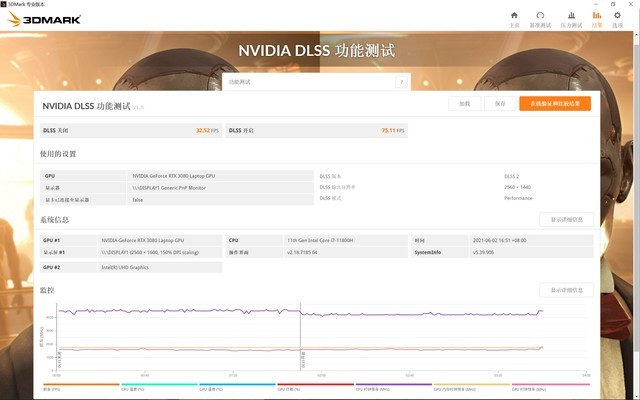Viewport: 640px width, 400px height.
Task: Close the 3DMark window
Action: click(x=630, y=4)
